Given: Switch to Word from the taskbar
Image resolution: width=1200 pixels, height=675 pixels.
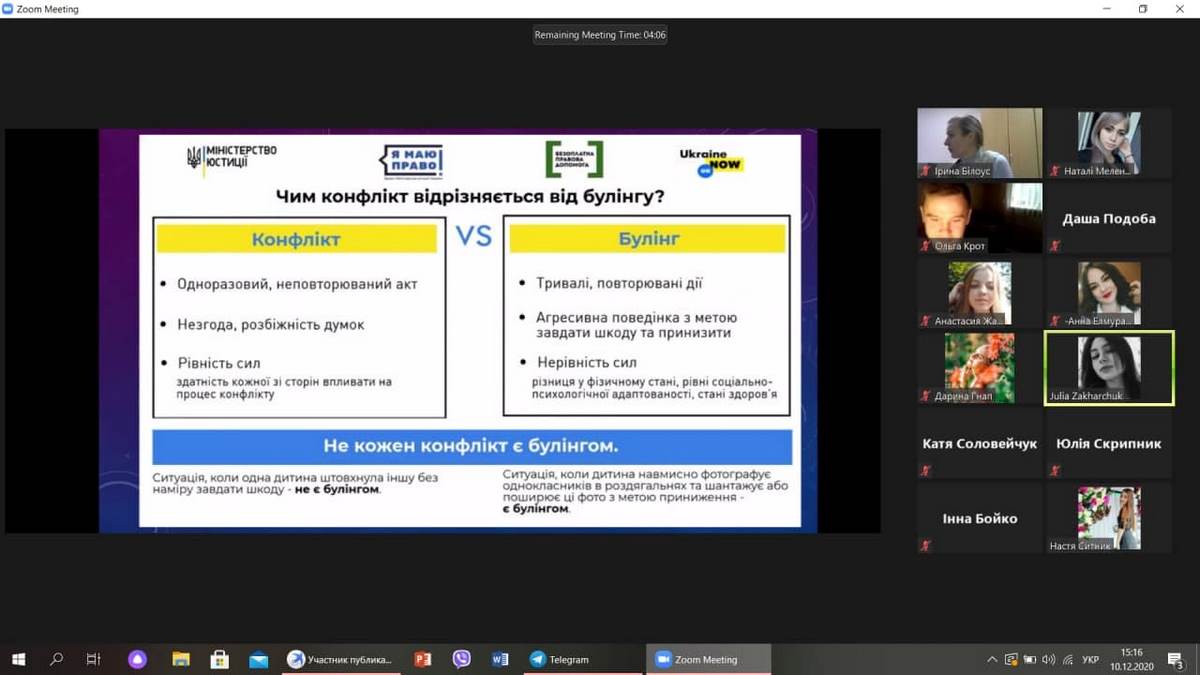Looking at the screenshot, I should point(500,659).
